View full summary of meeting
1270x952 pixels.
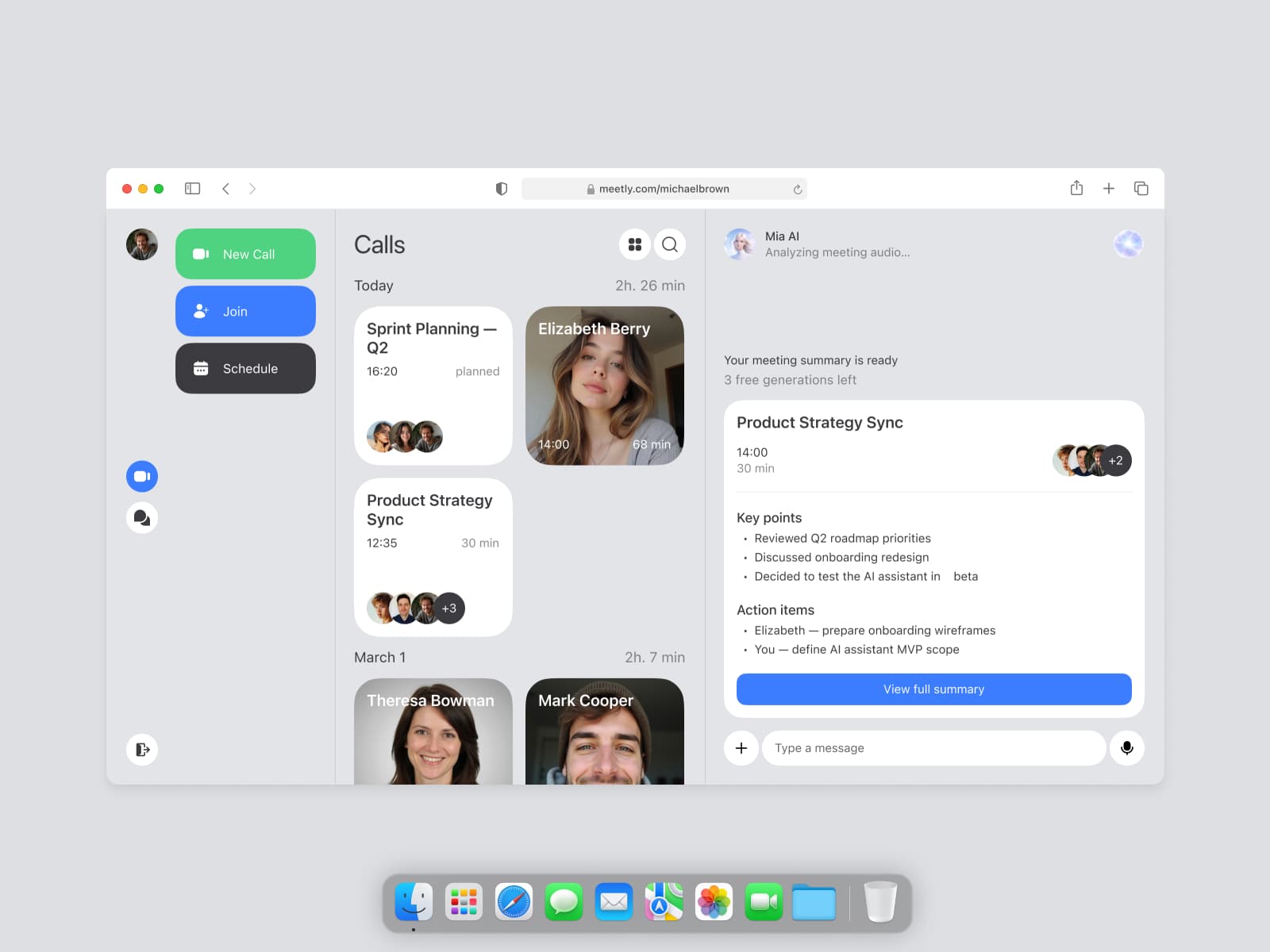coord(933,689)
